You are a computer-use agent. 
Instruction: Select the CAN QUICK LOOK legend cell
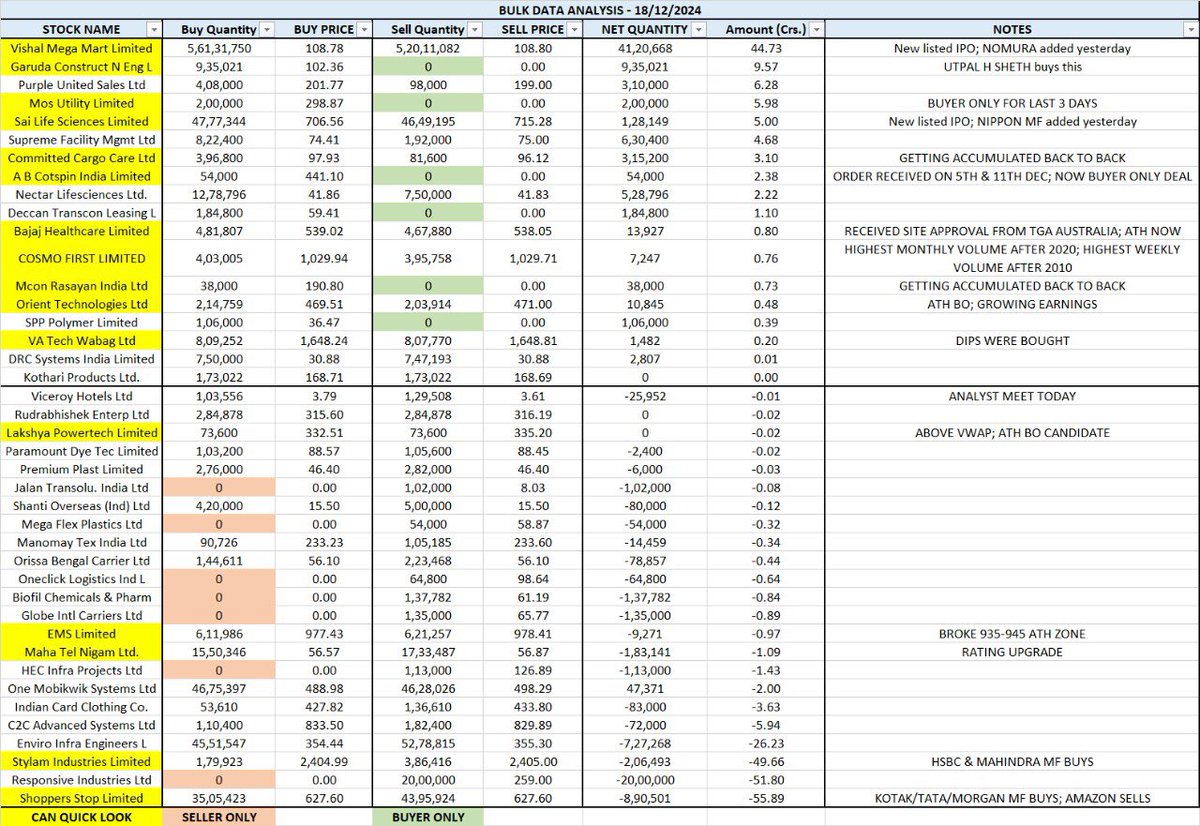pos(83,817)
